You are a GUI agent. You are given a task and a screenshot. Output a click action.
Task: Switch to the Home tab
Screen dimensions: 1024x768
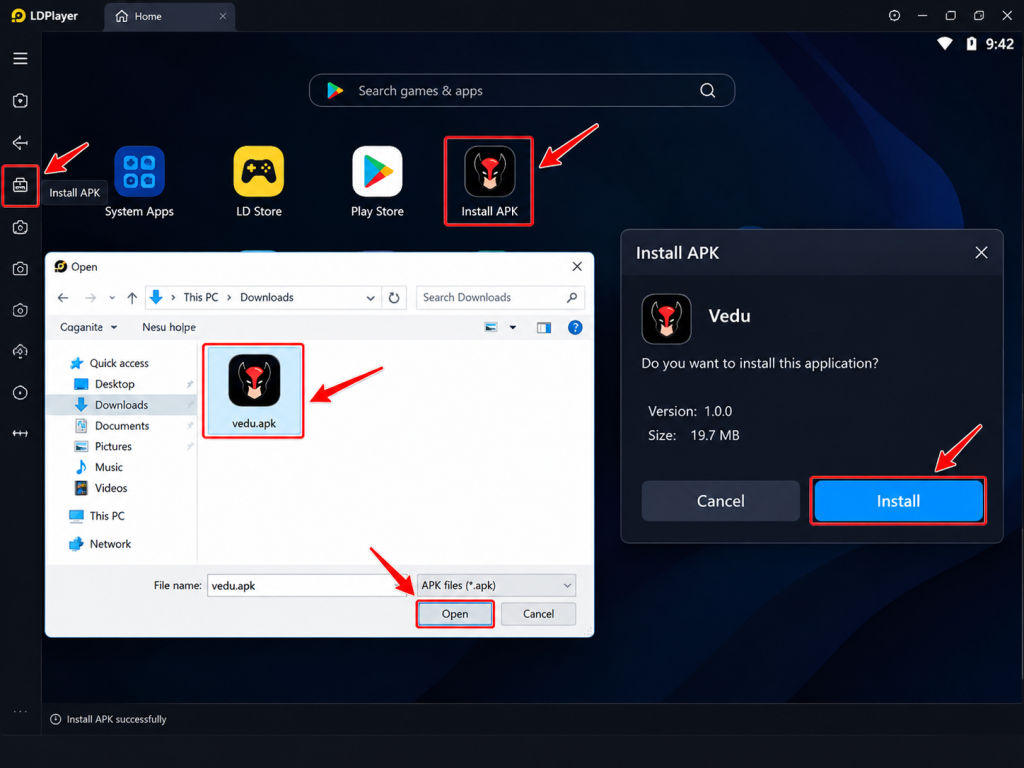click(x=169, y=16)
